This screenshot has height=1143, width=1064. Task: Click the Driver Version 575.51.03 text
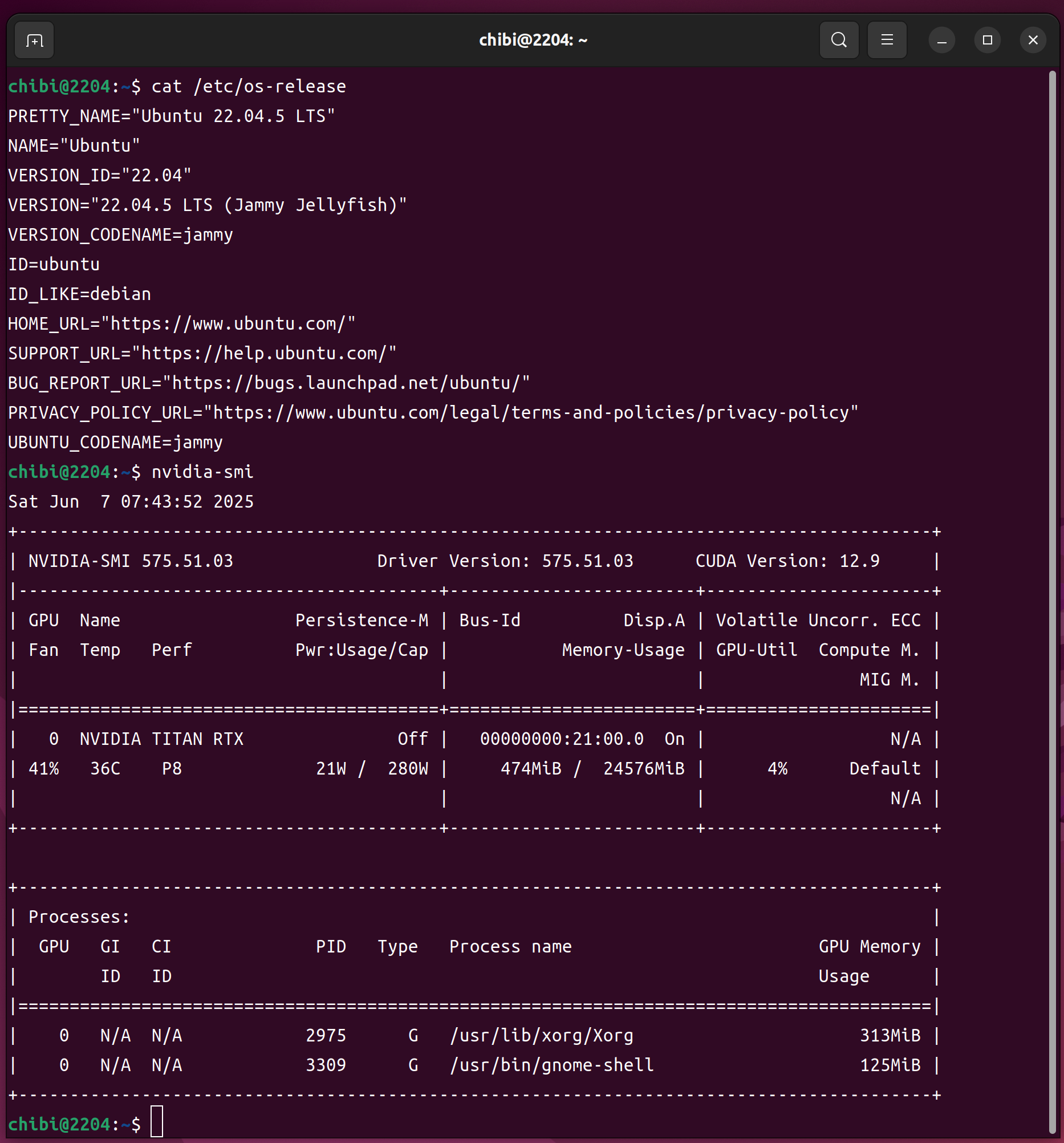[x=505, y=561]
